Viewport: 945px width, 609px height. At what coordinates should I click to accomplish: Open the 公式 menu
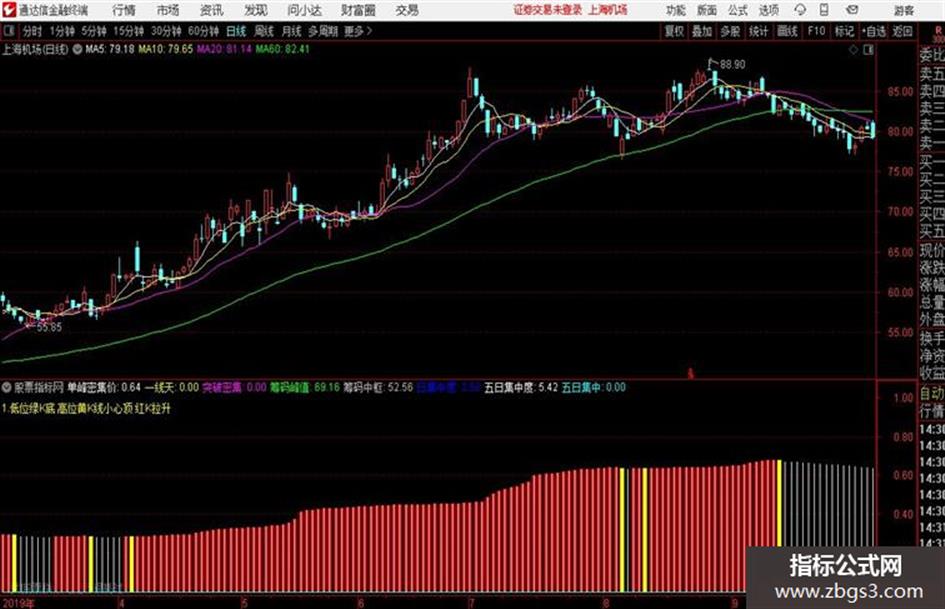point(738,10)
